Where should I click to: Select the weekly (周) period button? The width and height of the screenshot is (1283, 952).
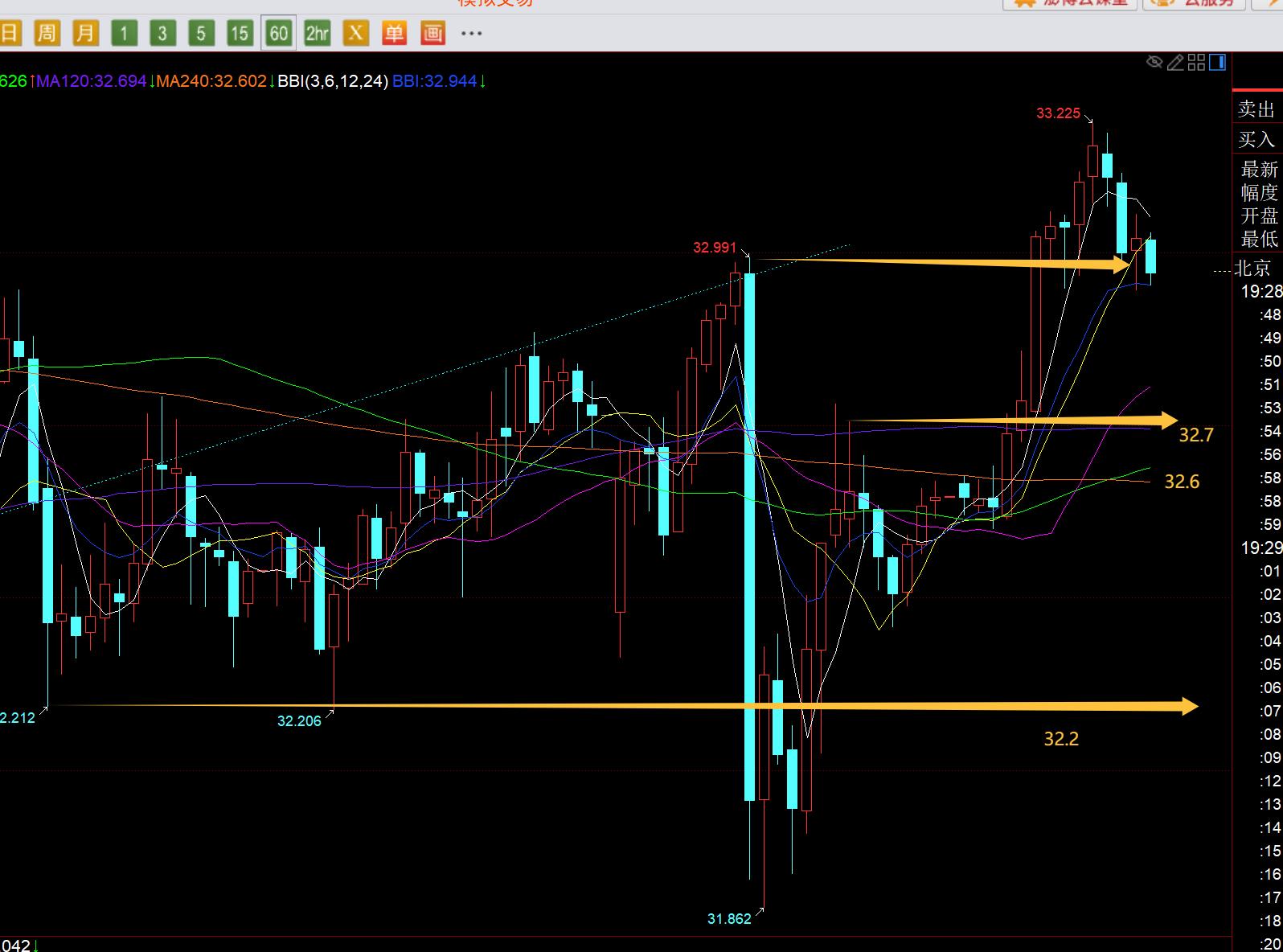(47, 33)
